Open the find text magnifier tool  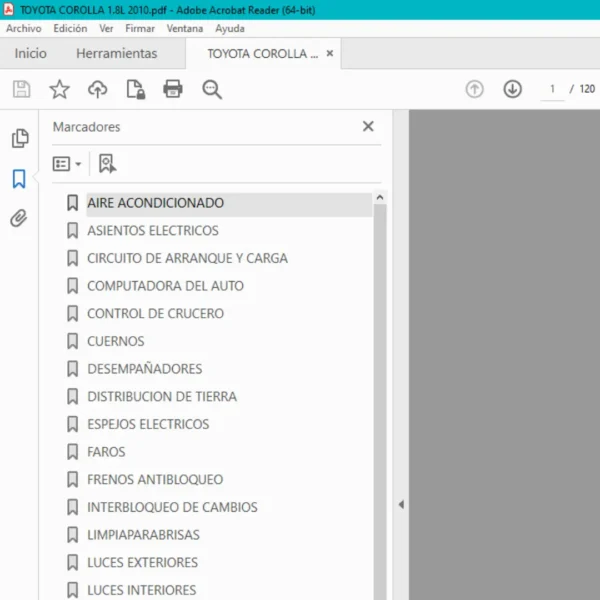pyautogui.click(x=212, y=89)
